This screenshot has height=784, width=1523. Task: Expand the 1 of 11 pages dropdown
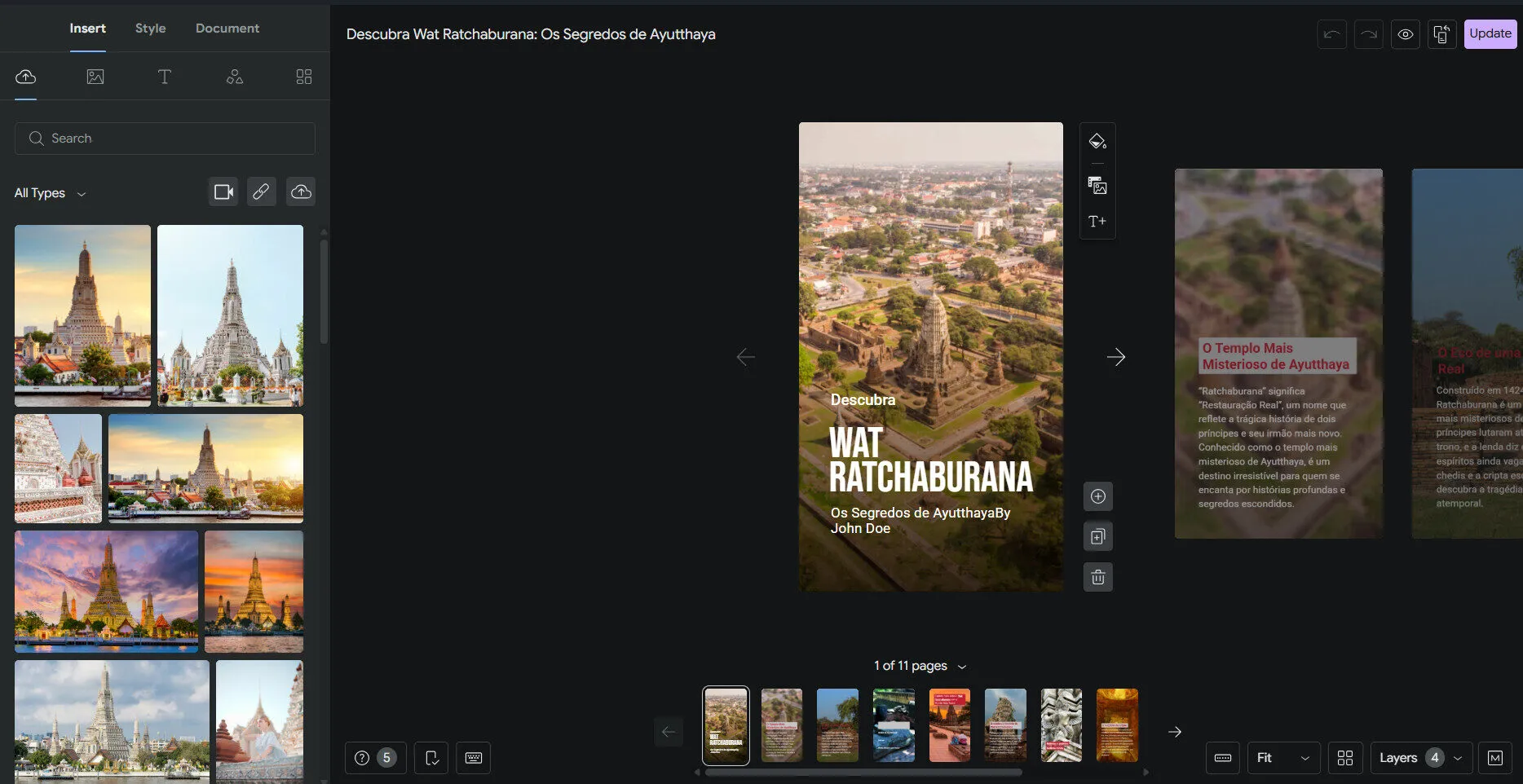coord(920,666)
